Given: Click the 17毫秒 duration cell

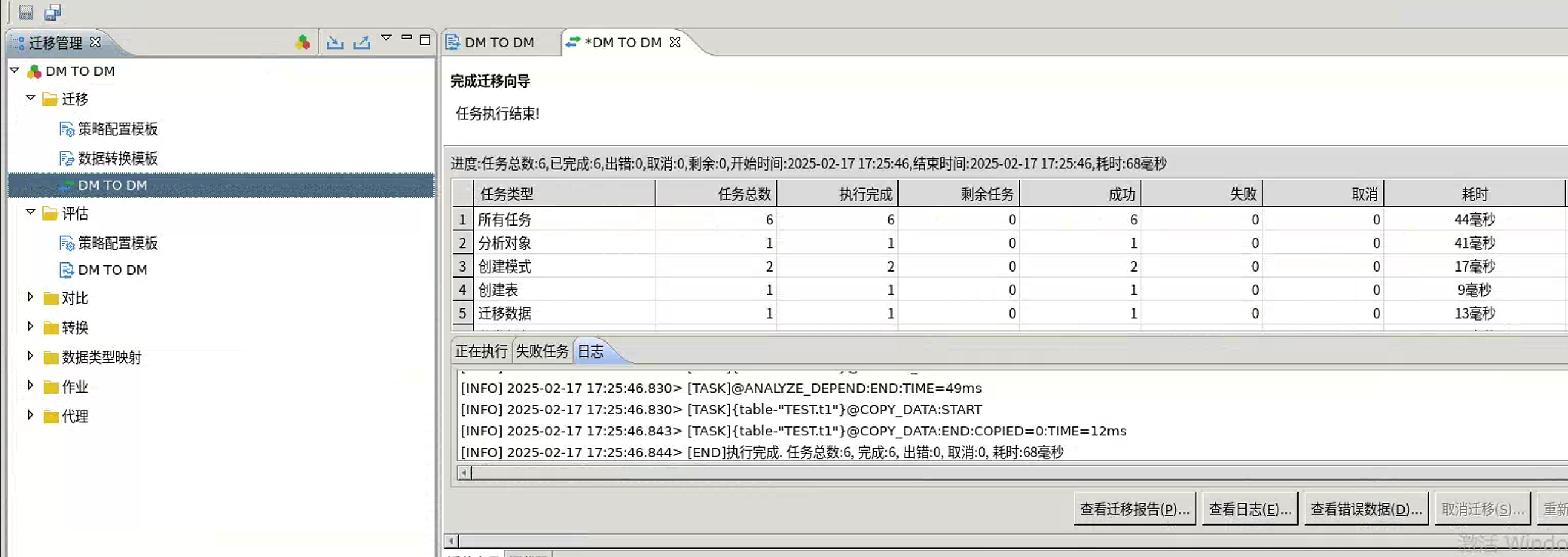Looking at the screenshot, I should 1474,266.
